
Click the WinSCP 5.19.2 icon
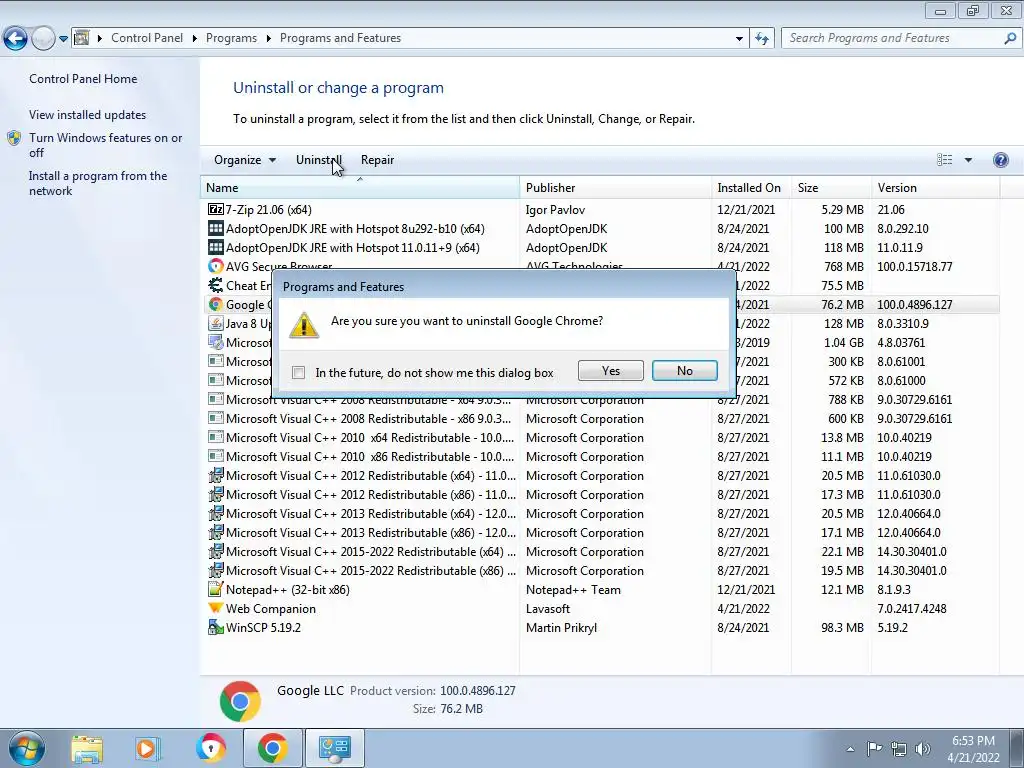pos(216,627)
